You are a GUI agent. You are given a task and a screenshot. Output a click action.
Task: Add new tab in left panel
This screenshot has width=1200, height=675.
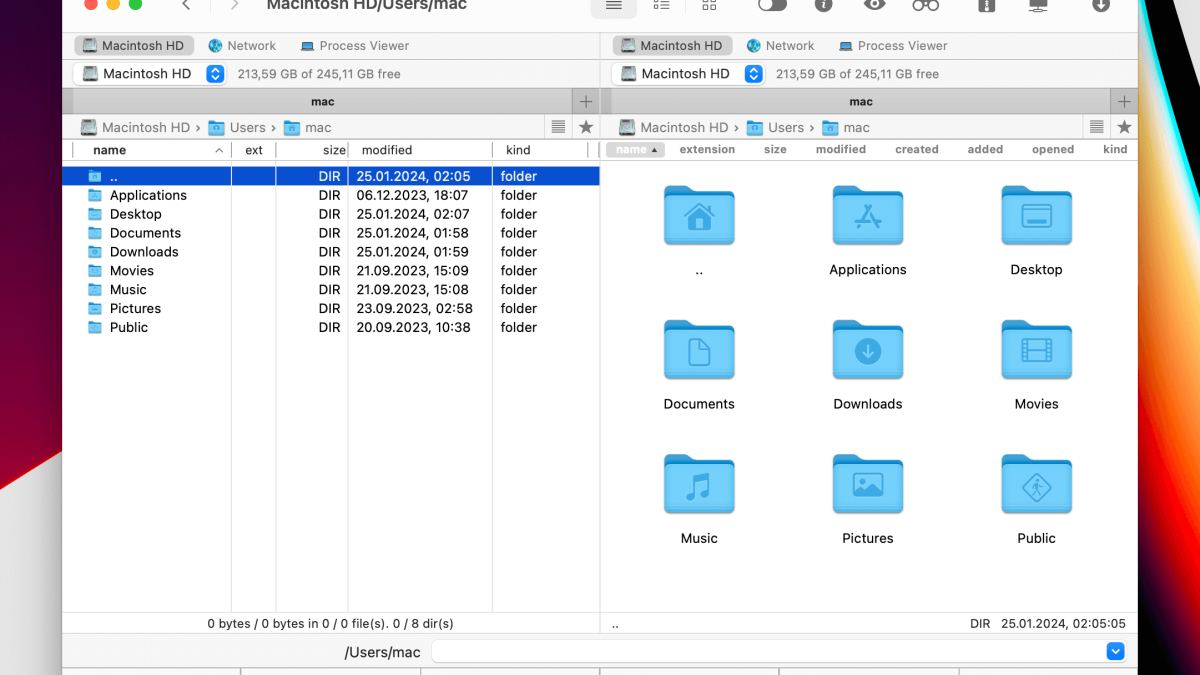(586, 101)
